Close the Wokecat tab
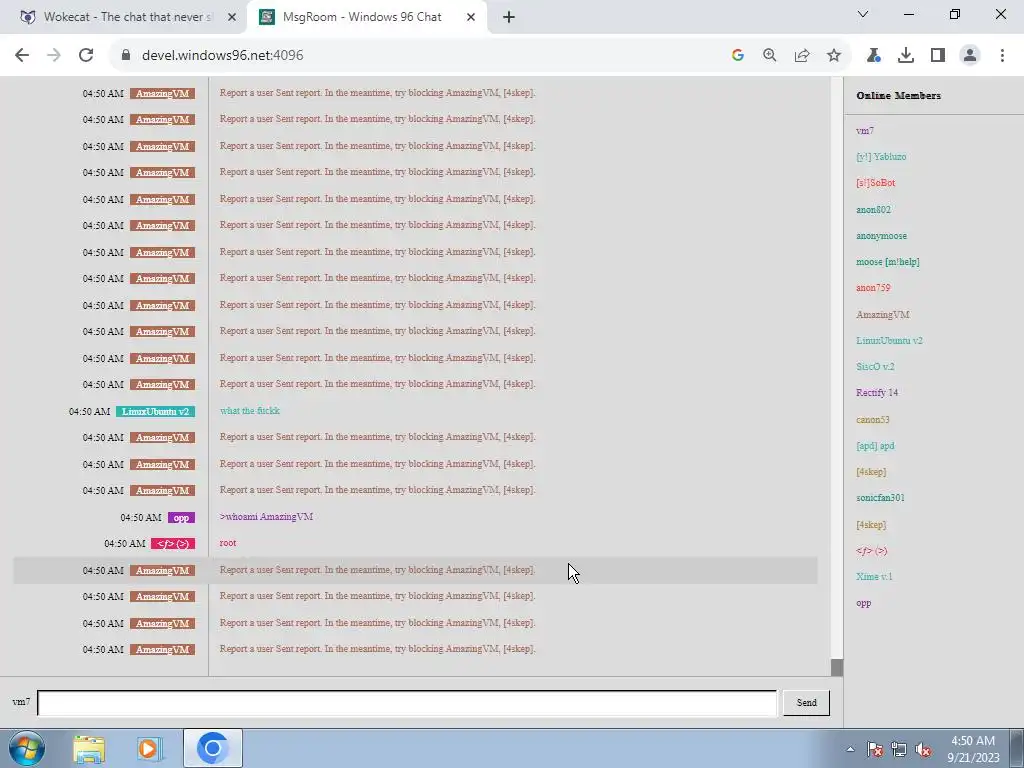The image size is (1024, 768). [232, 17]
